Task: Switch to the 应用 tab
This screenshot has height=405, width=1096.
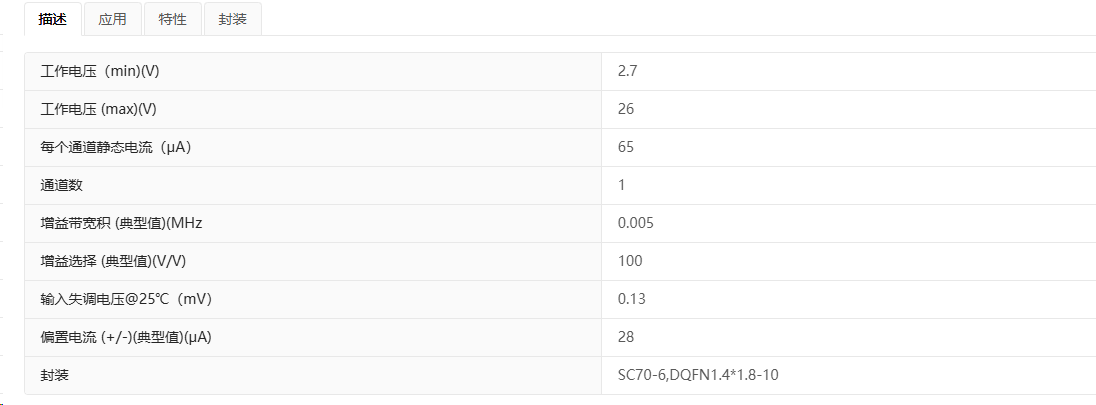Action: click(x=112, y=19)
